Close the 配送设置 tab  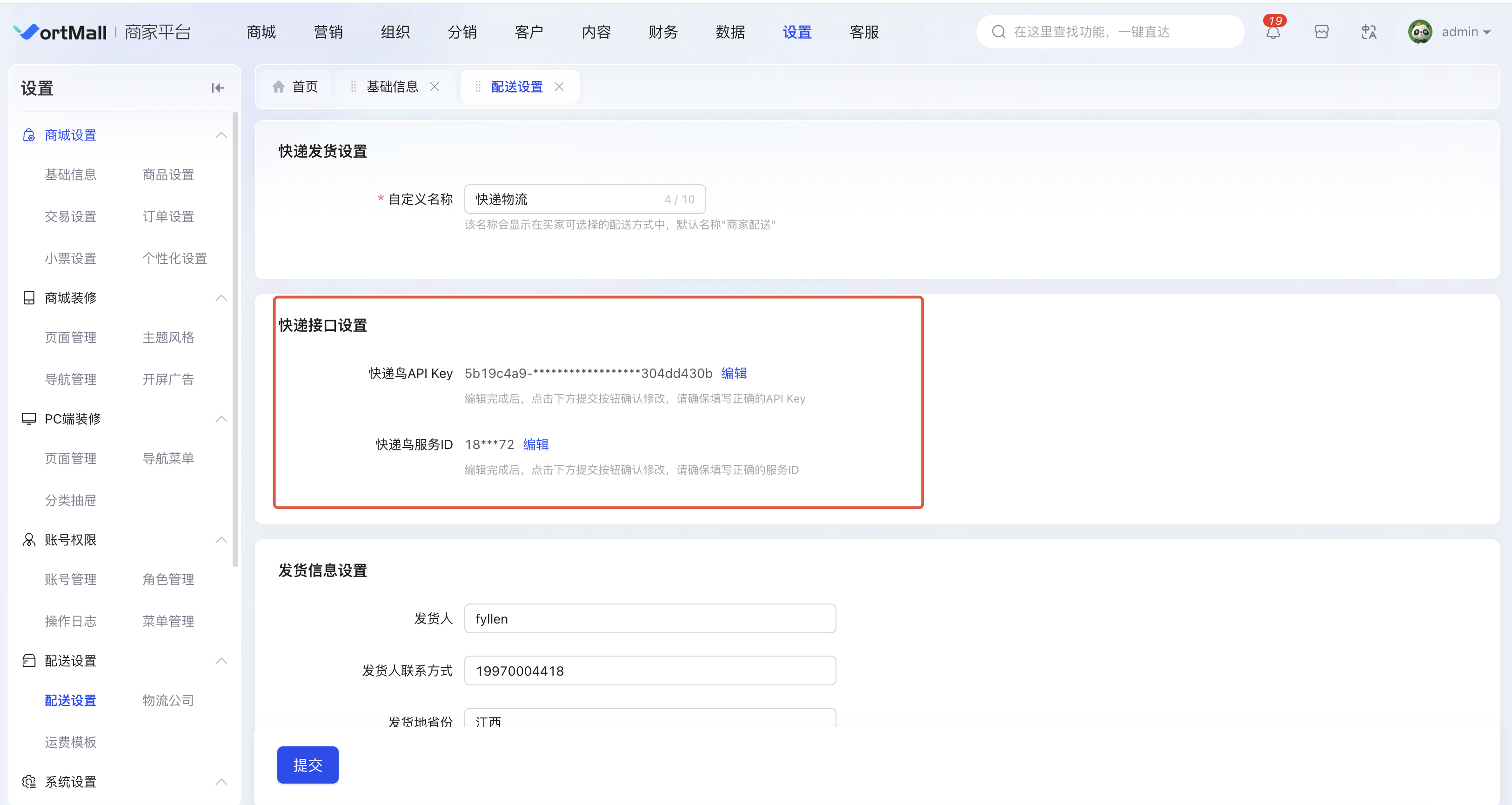pos(559,87)
